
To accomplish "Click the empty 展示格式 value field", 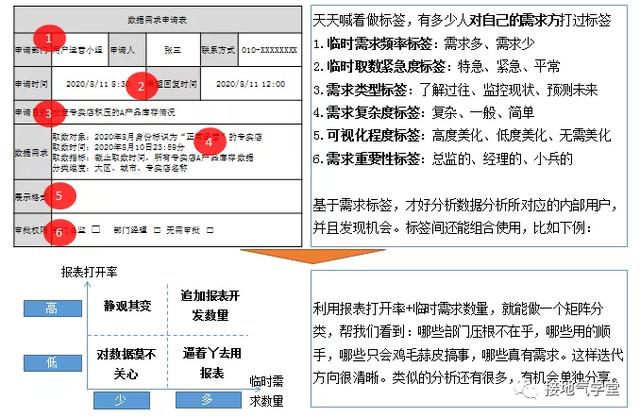I will (x=176, y=196).
